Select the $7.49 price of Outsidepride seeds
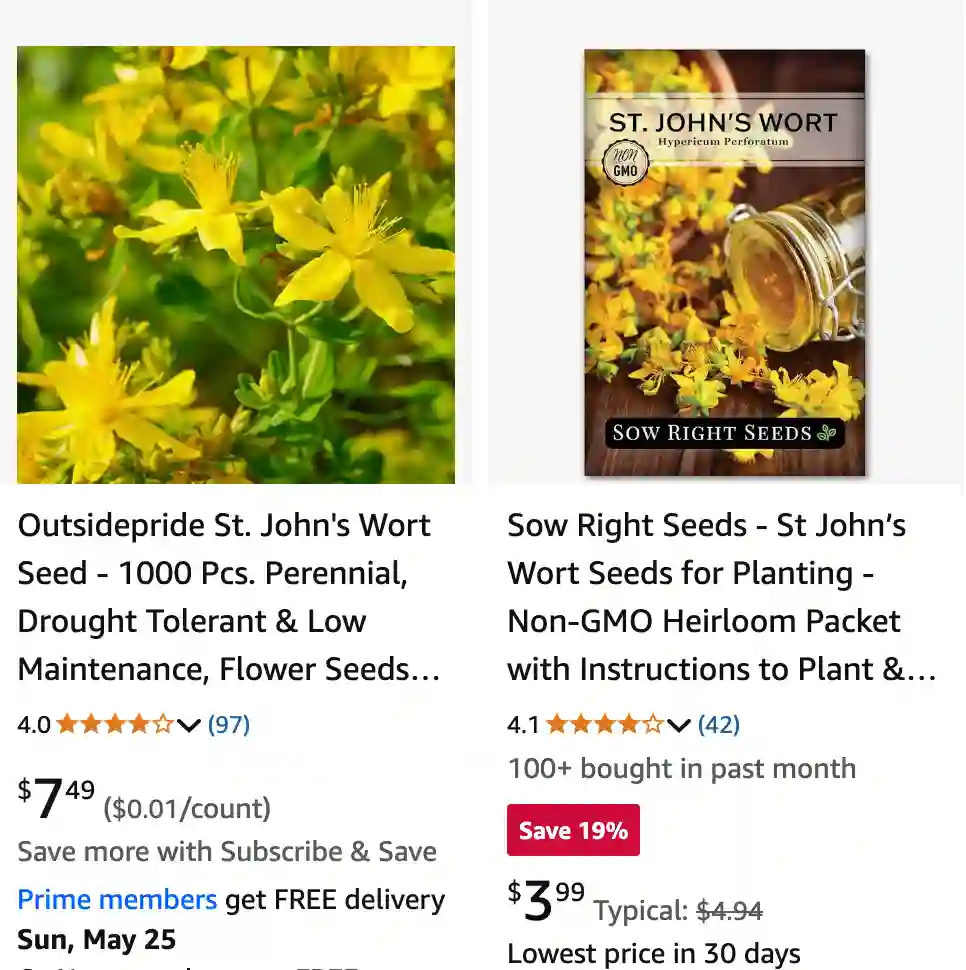This screenshot has width=966, height=970. [57, 798]
